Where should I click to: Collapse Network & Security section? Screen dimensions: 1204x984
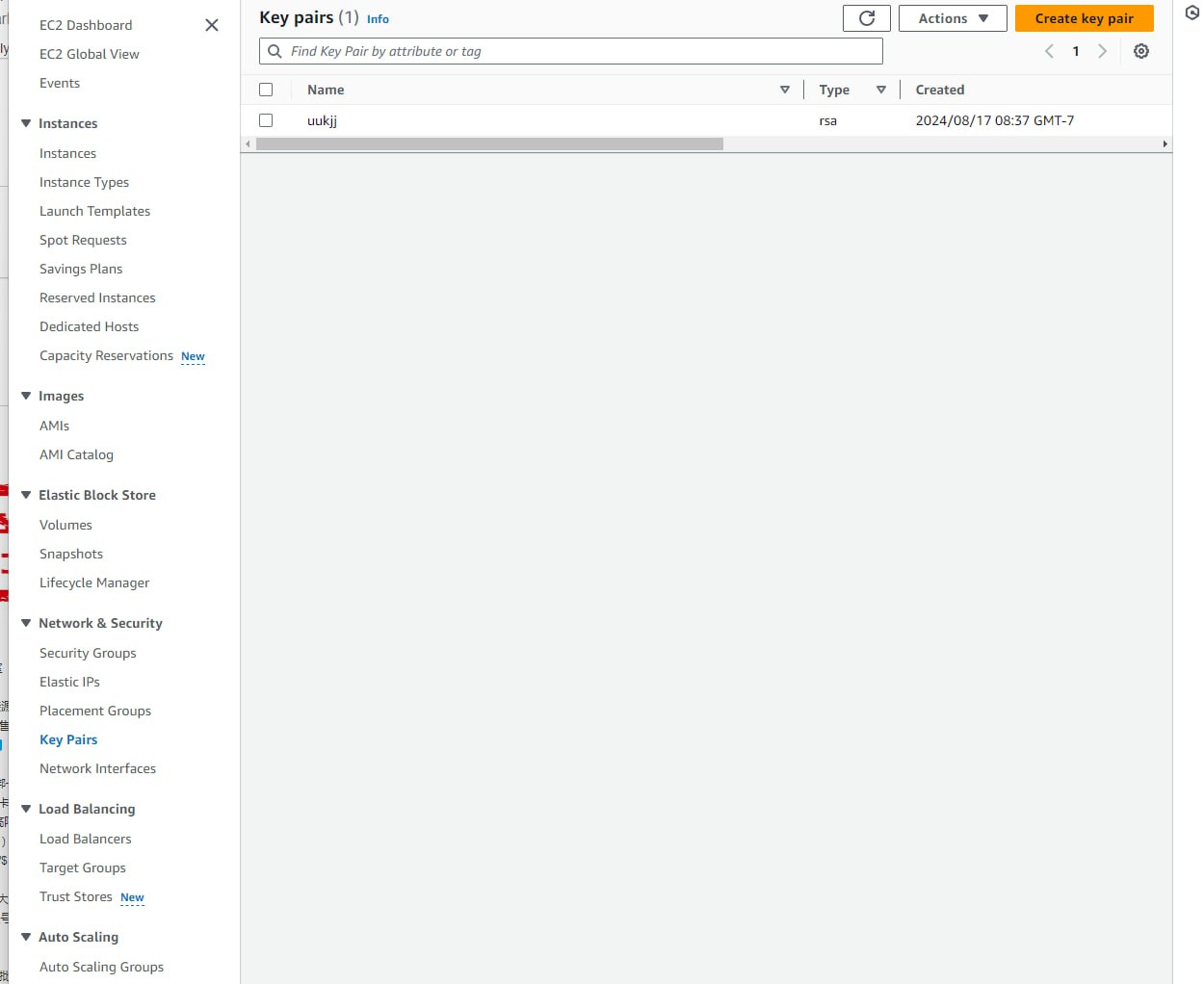(x=26, y=623)
